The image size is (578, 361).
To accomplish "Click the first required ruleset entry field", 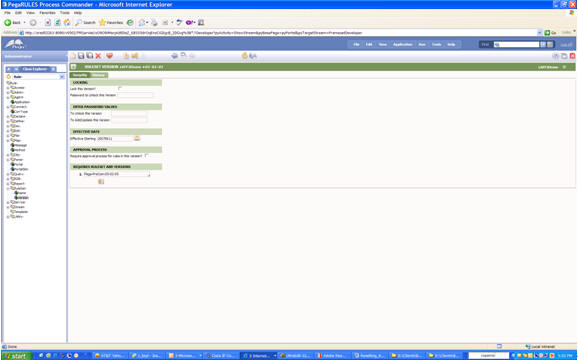I will click(116, 174).
